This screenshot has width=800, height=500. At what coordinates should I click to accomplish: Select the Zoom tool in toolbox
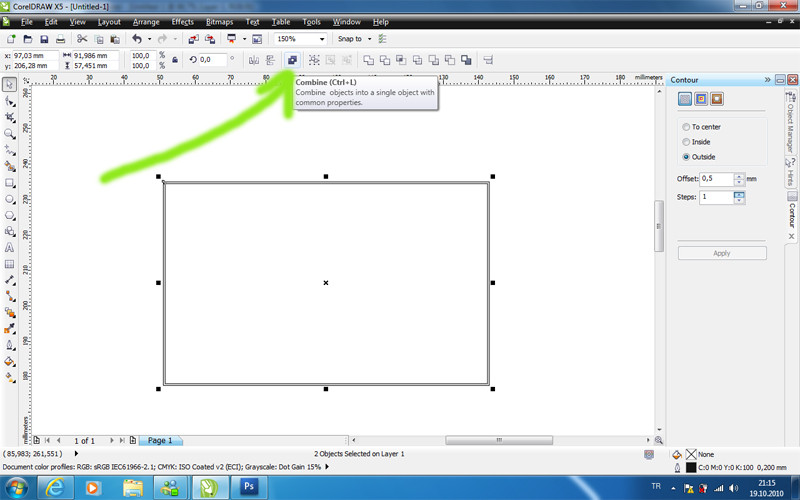(x=9, y=134)
